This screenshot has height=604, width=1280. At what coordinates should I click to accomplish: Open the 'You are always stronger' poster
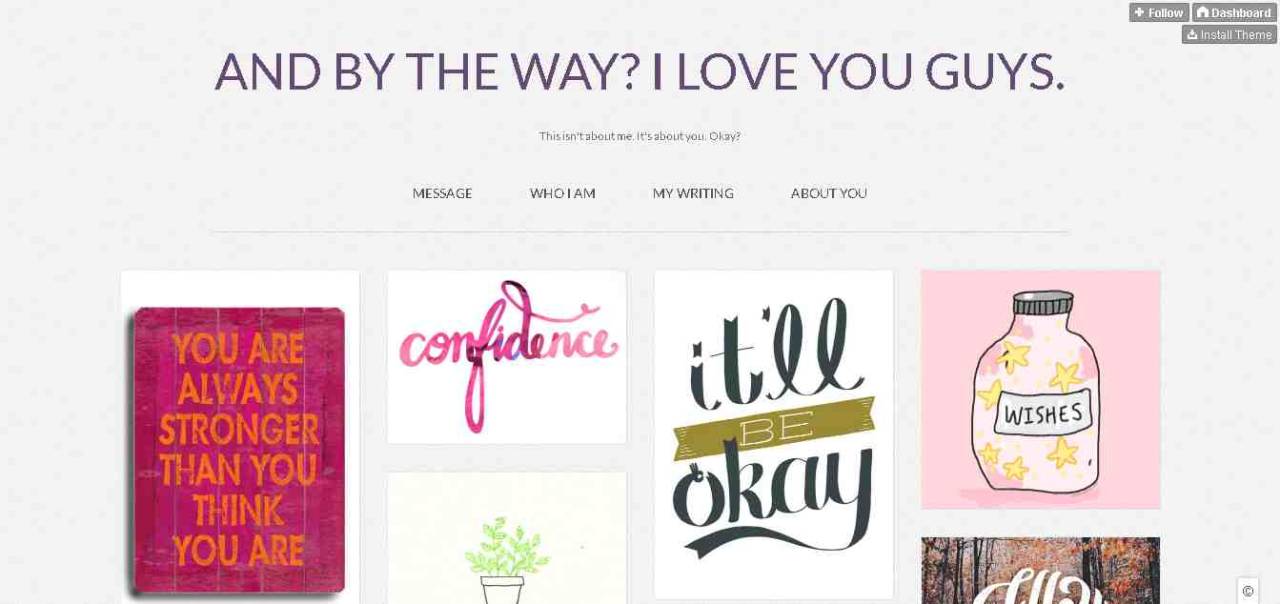[x=240, y=438]
